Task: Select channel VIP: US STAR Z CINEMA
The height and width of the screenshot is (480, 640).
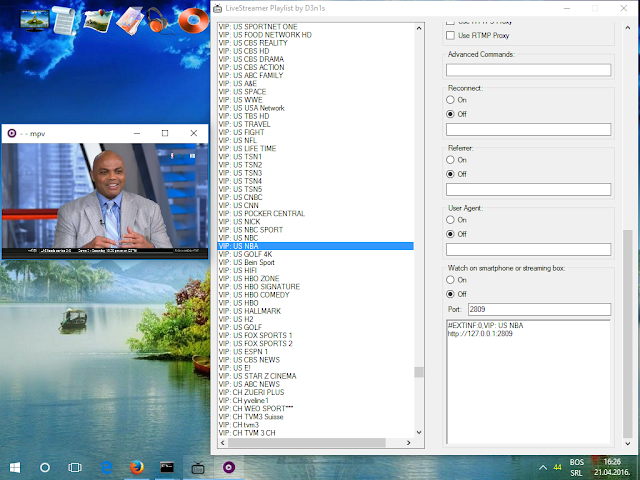Action: (x=316, y=376)
